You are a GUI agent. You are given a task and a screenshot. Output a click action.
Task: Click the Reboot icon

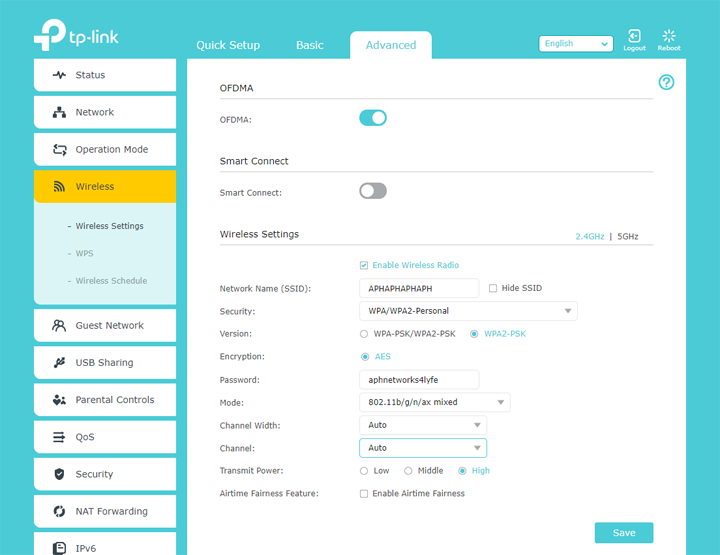point(669,37)
